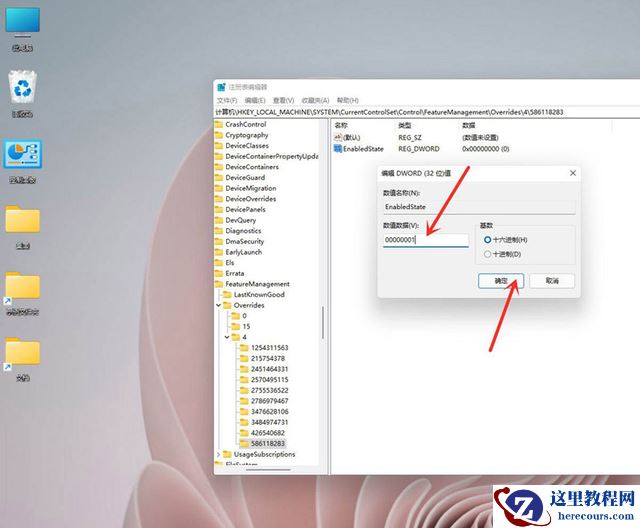Select the DeviceContainerPropertyUpda key
Viewport: 640px width, 528px height.
(x=272, y=156)
